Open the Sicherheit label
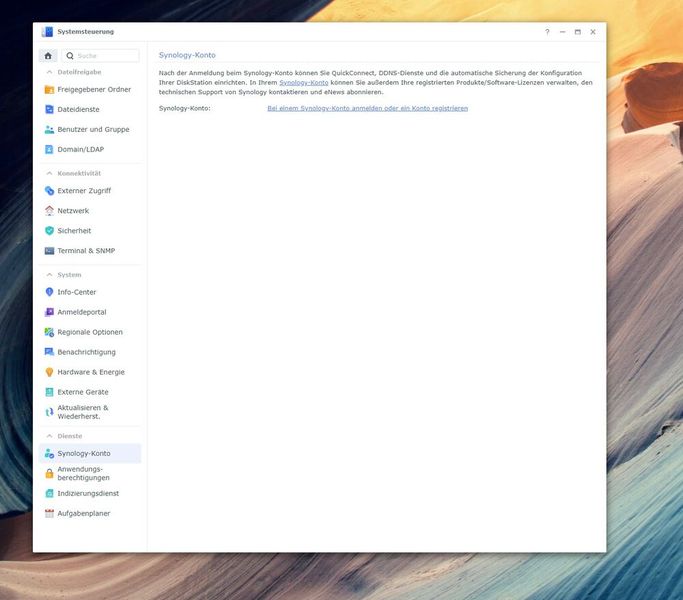 point(74,231)
